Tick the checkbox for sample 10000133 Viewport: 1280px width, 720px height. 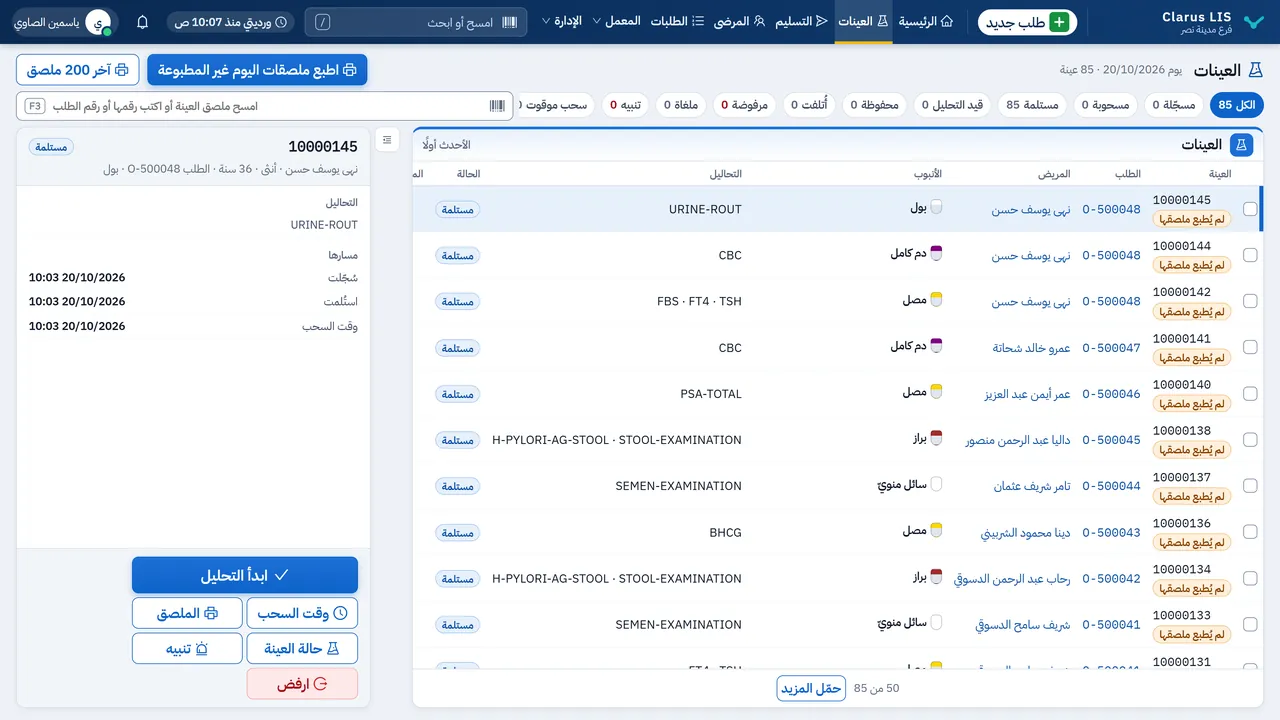pyautogui.click(x=1250, y=625)
